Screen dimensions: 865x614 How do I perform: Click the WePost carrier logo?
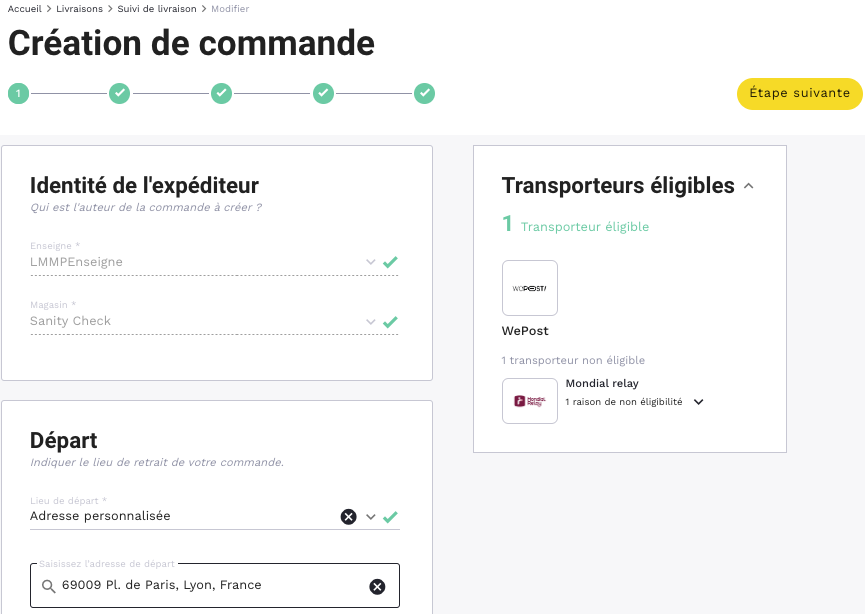point(530,288)
